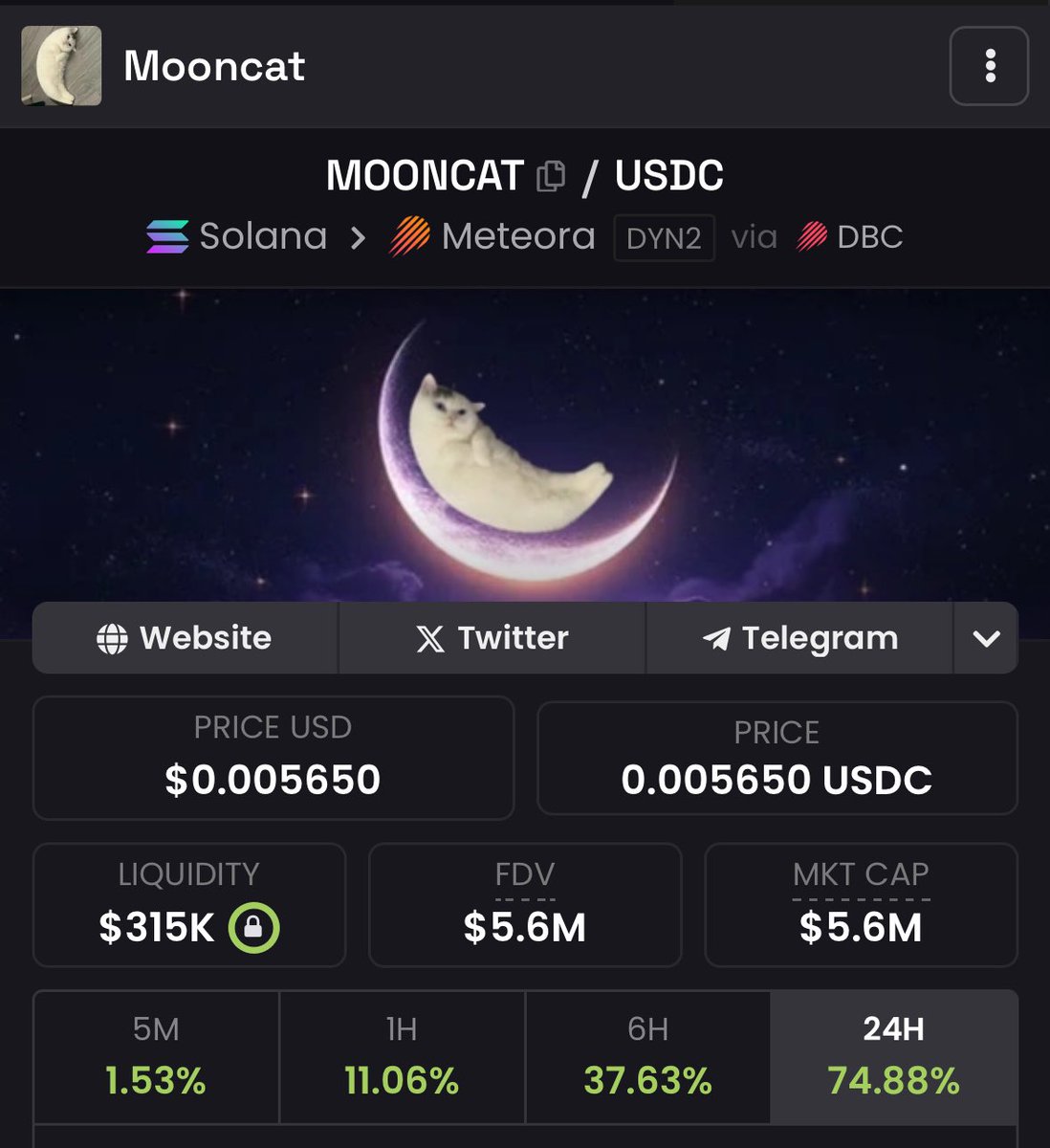The height and width of the screenshot is (1148, 1050).
Task: Expand more links with the chevron
Action: tap(986, 638)
